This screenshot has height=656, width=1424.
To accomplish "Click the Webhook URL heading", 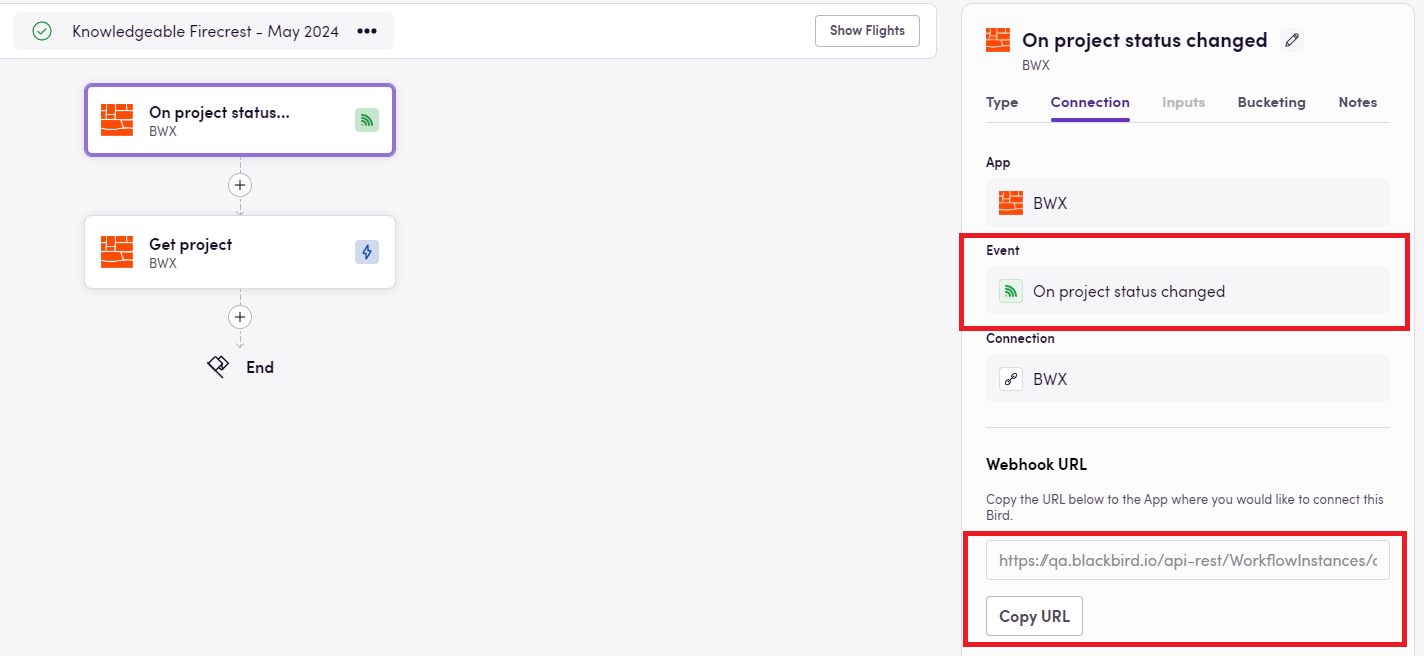I will (x=1036, y=464).
